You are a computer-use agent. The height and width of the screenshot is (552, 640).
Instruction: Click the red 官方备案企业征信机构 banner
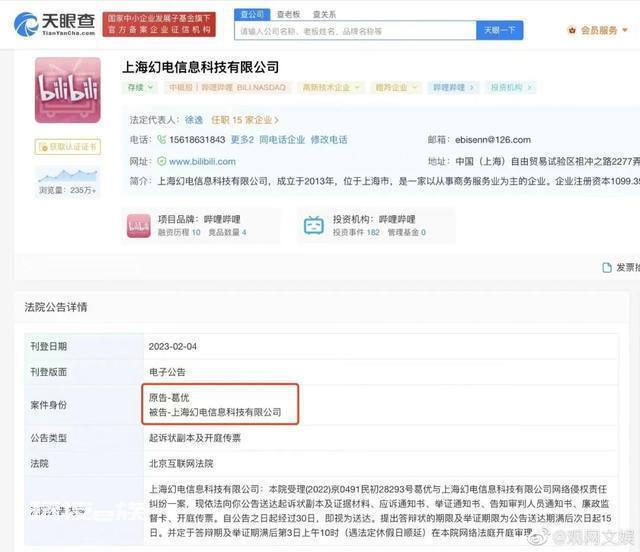159,24
